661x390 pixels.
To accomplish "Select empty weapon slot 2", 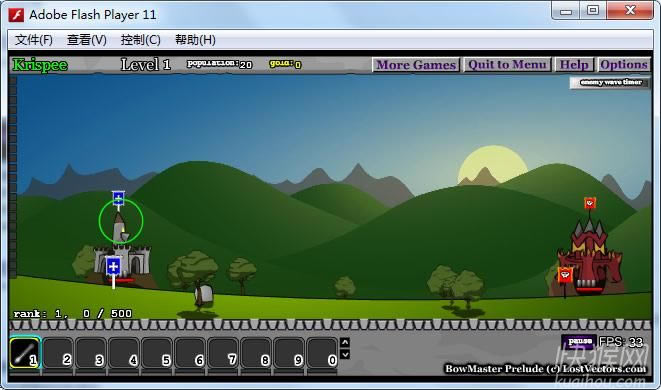I will click(x=58, y=353).
